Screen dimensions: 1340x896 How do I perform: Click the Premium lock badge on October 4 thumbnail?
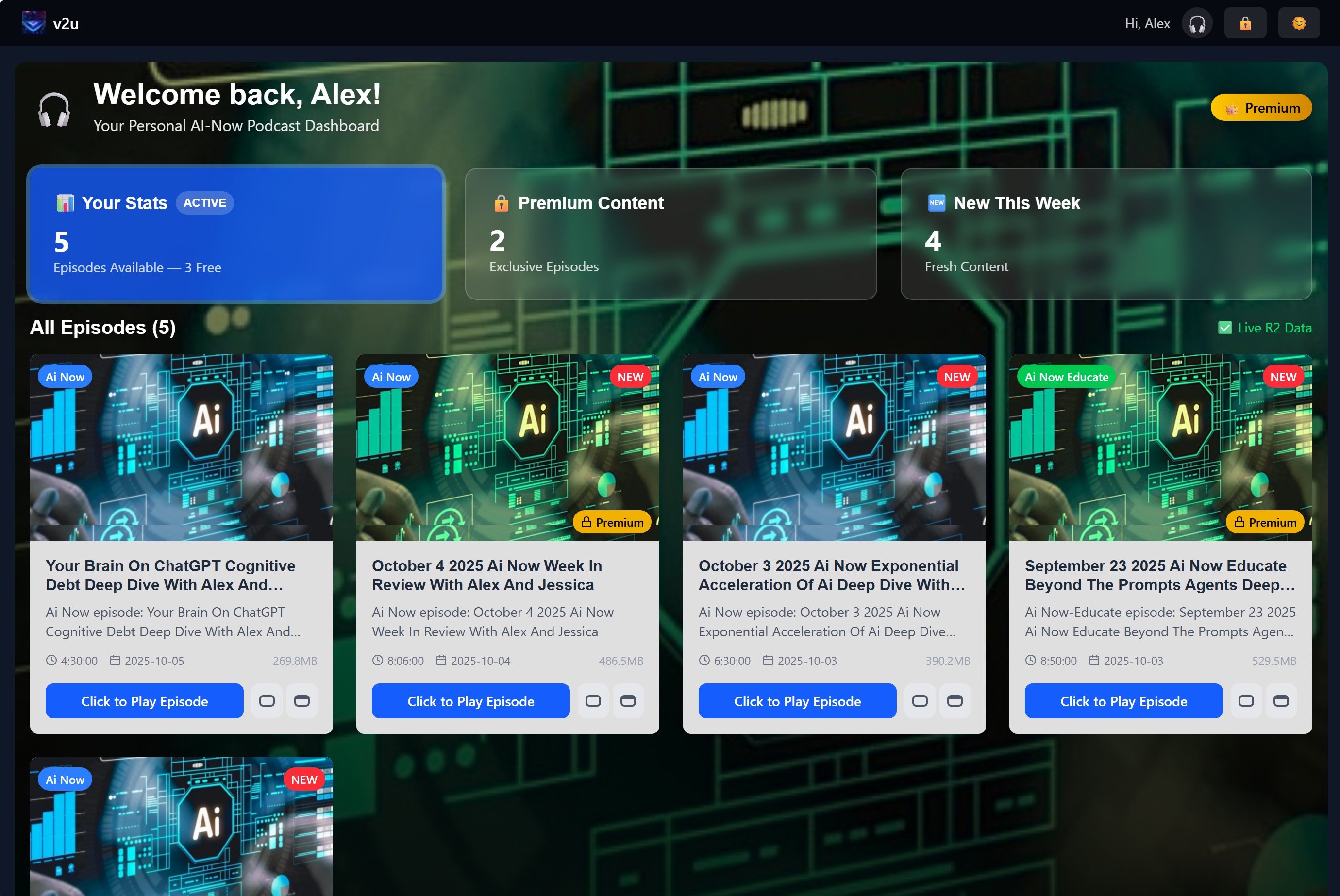[611, 522]
